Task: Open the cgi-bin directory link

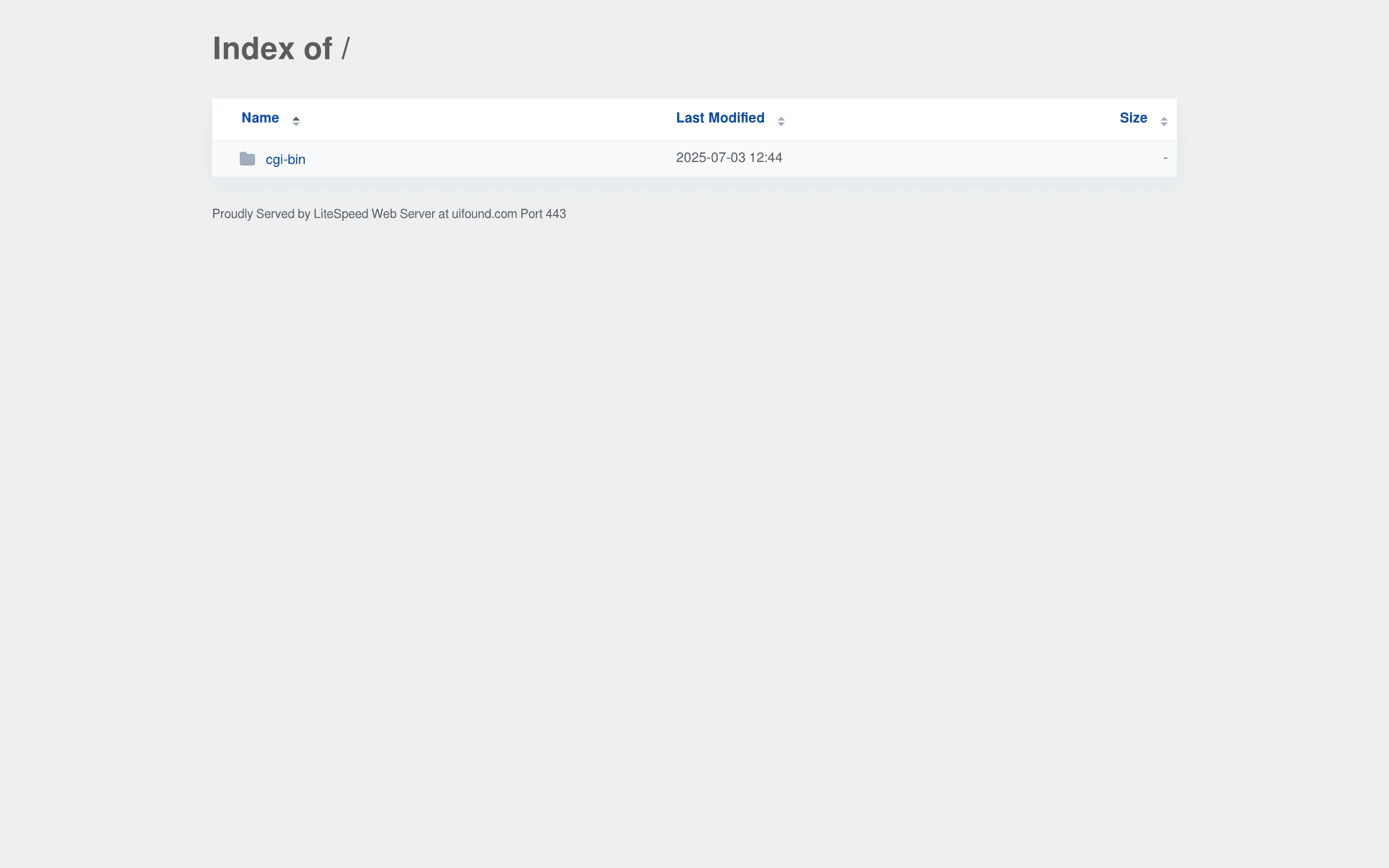Action: pos(285,159)
